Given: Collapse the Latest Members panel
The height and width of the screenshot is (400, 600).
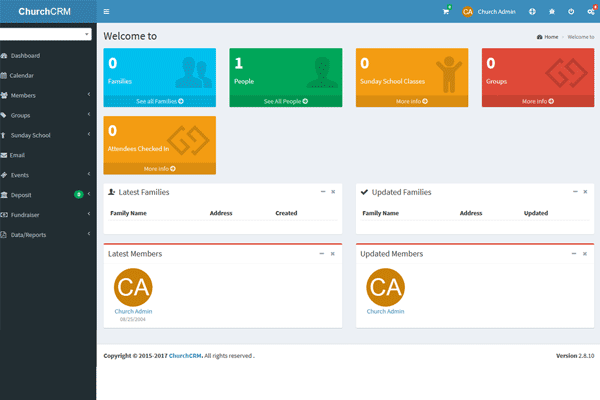Looking at the screenshot, I should pos(322,253).
